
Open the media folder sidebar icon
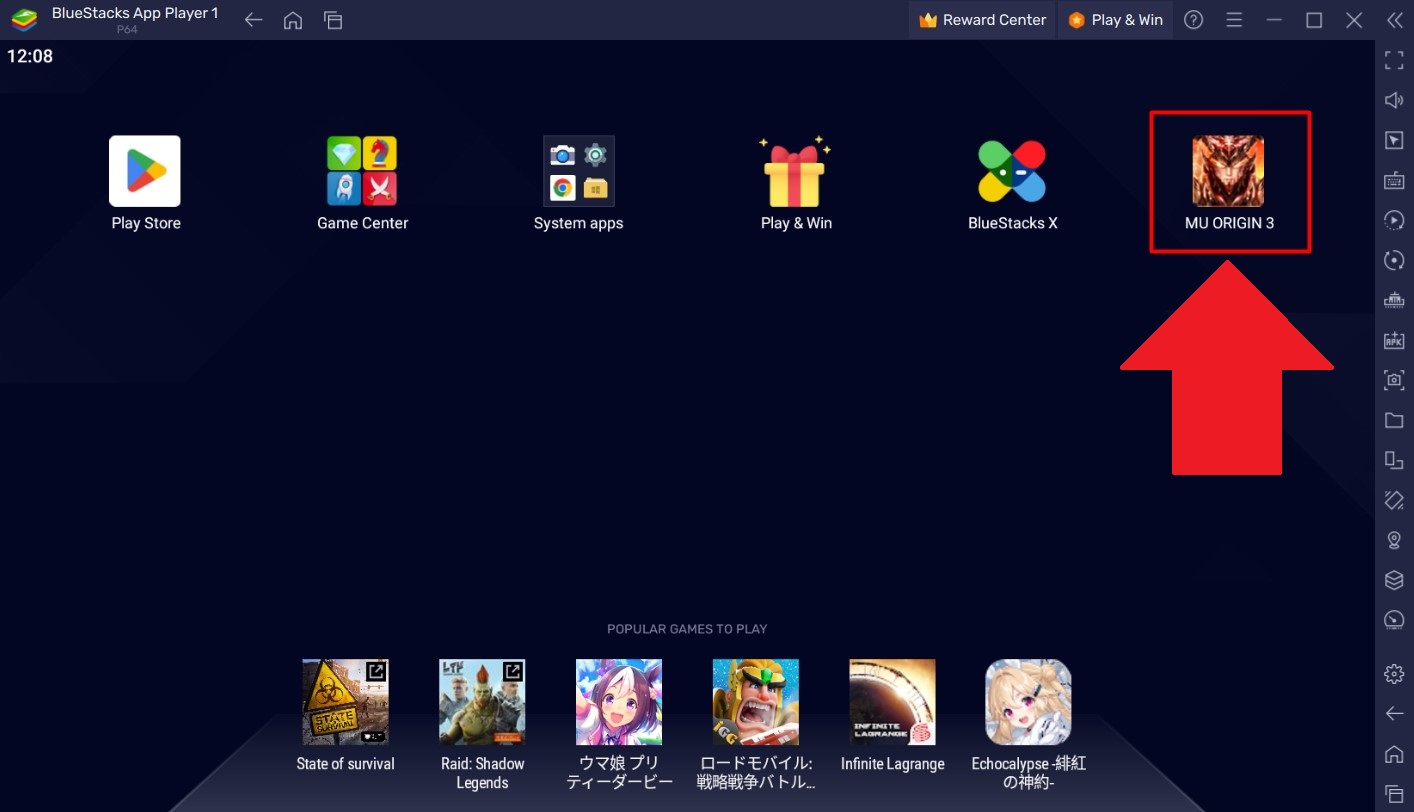1394,420
